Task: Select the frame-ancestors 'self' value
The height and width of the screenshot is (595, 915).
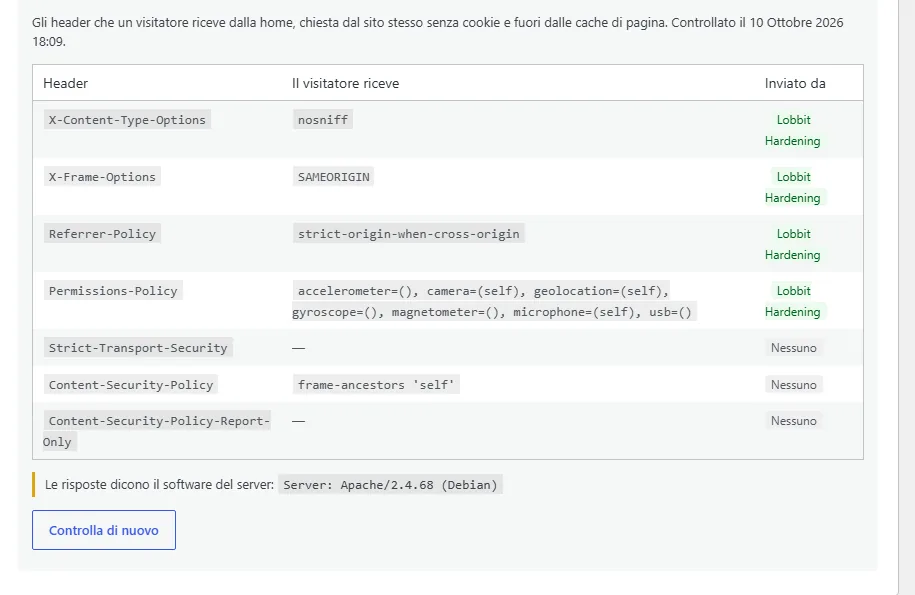Action: [x=376, y=385]
